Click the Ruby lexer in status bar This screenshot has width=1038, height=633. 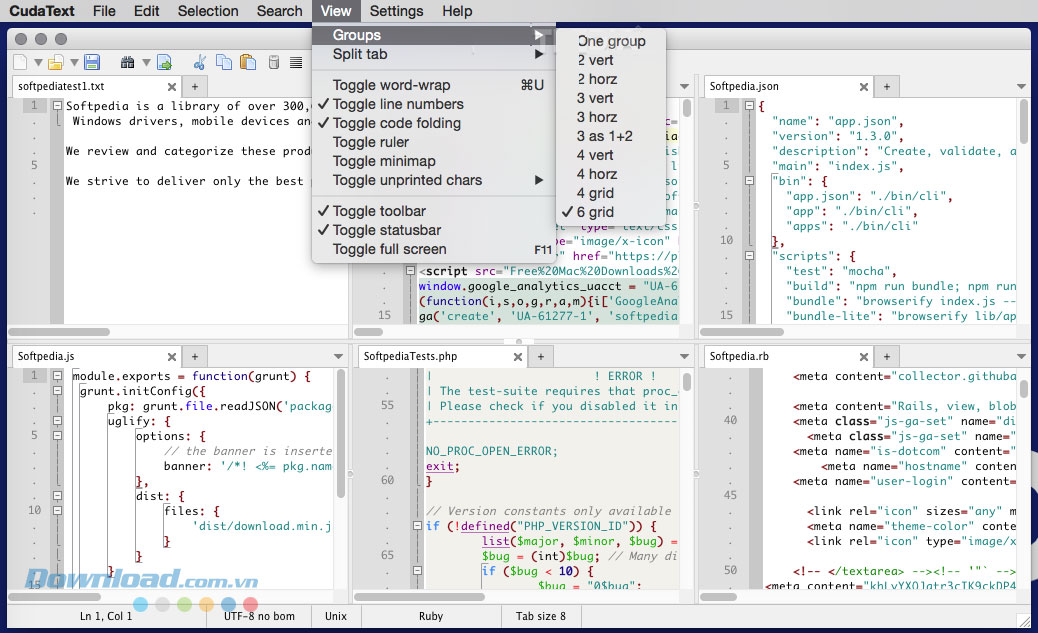430,616
